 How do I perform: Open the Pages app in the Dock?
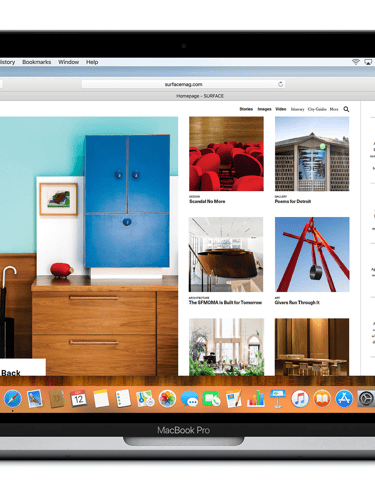[x=233, y=399]
